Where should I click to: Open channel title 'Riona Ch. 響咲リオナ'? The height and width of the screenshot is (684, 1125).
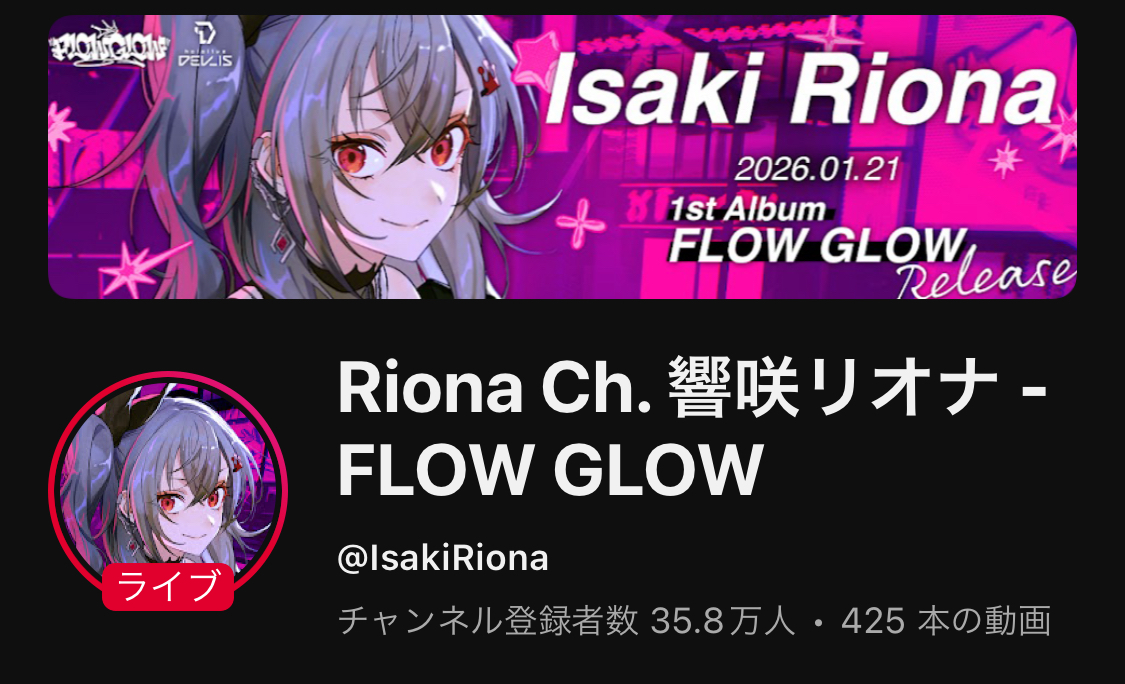(668, 388)
